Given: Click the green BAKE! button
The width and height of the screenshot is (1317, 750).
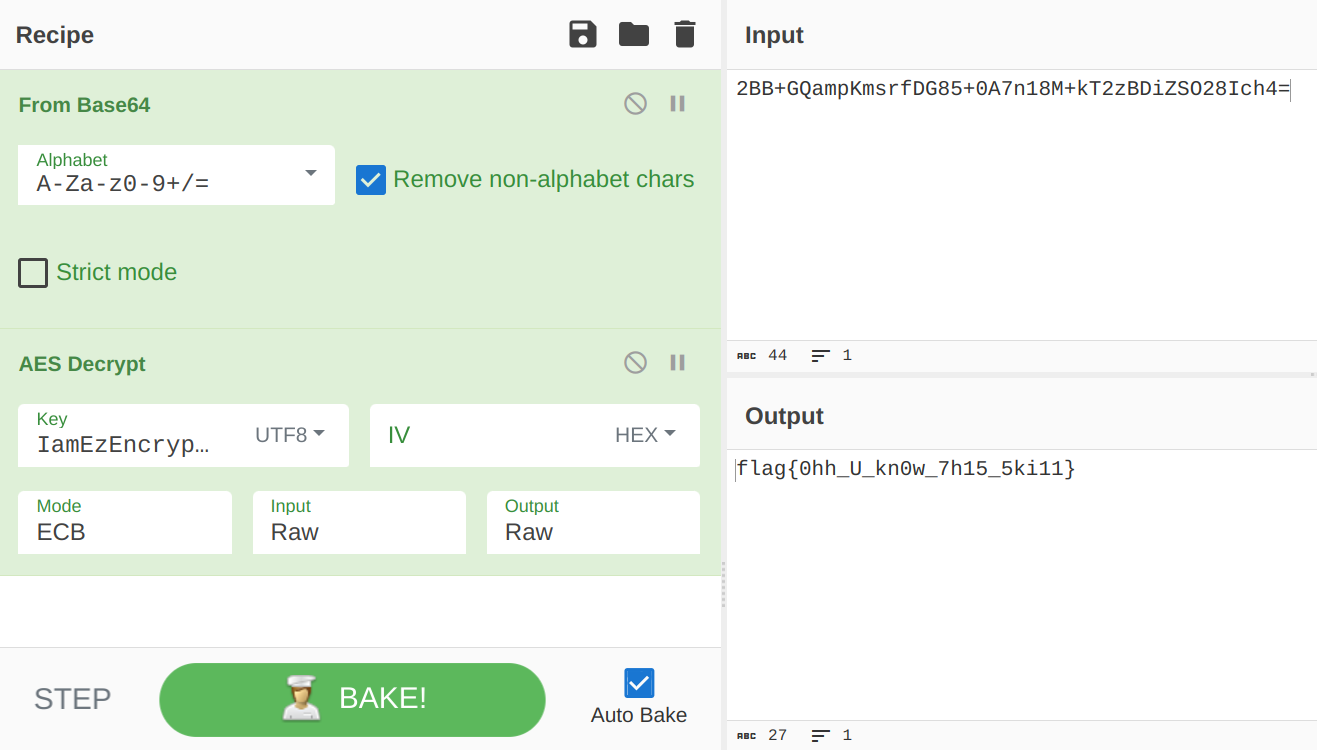Looking at the screenshot, I should 352,699.
